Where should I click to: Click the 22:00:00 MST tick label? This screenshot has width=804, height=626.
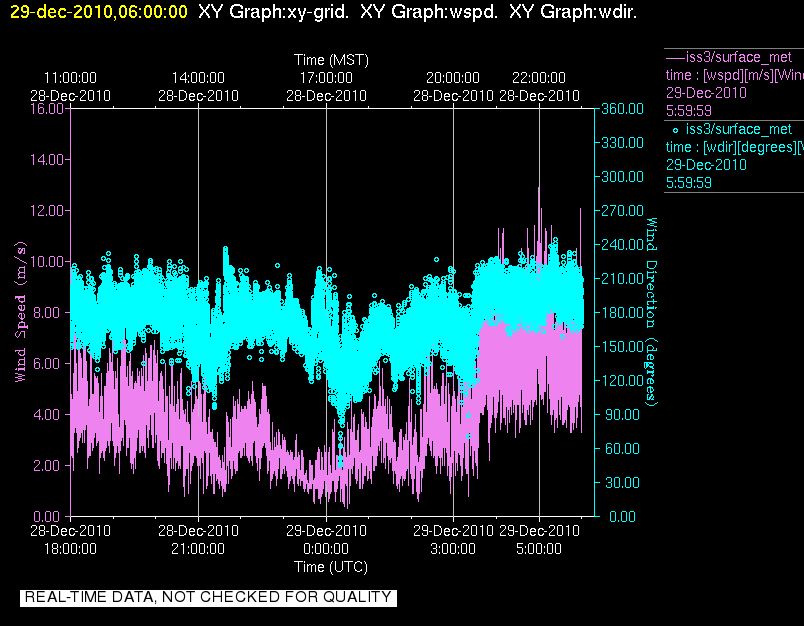point(539,78)
